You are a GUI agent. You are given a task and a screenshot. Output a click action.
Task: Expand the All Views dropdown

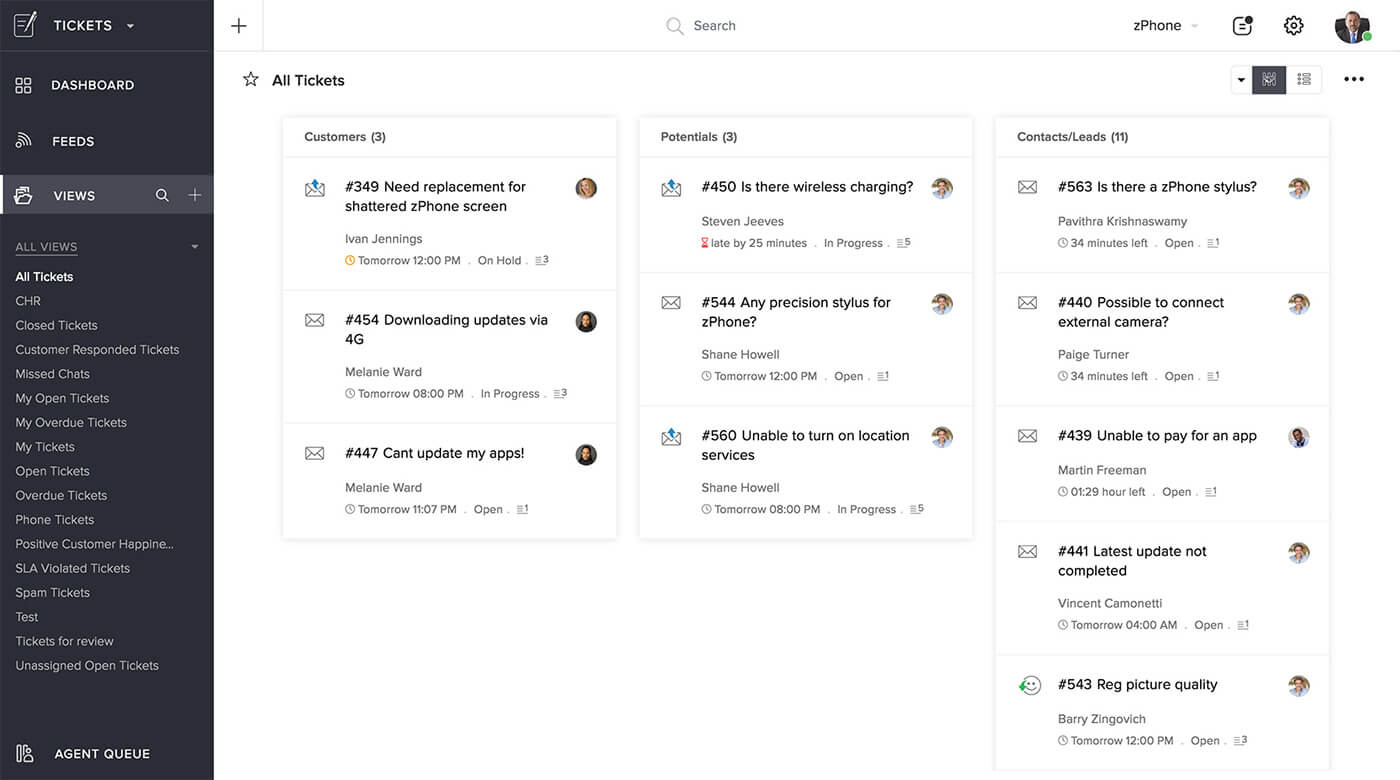tap(195, 247)
